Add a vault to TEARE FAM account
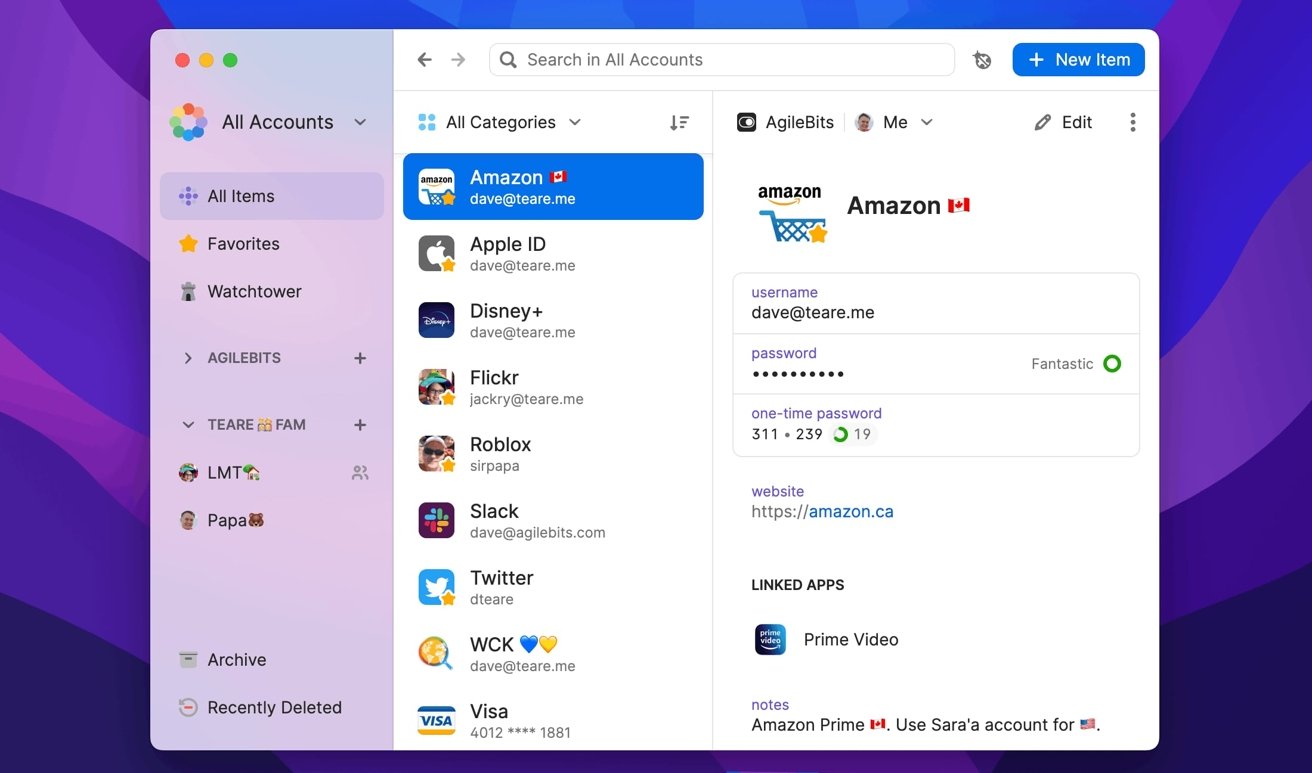 [360, 425]
